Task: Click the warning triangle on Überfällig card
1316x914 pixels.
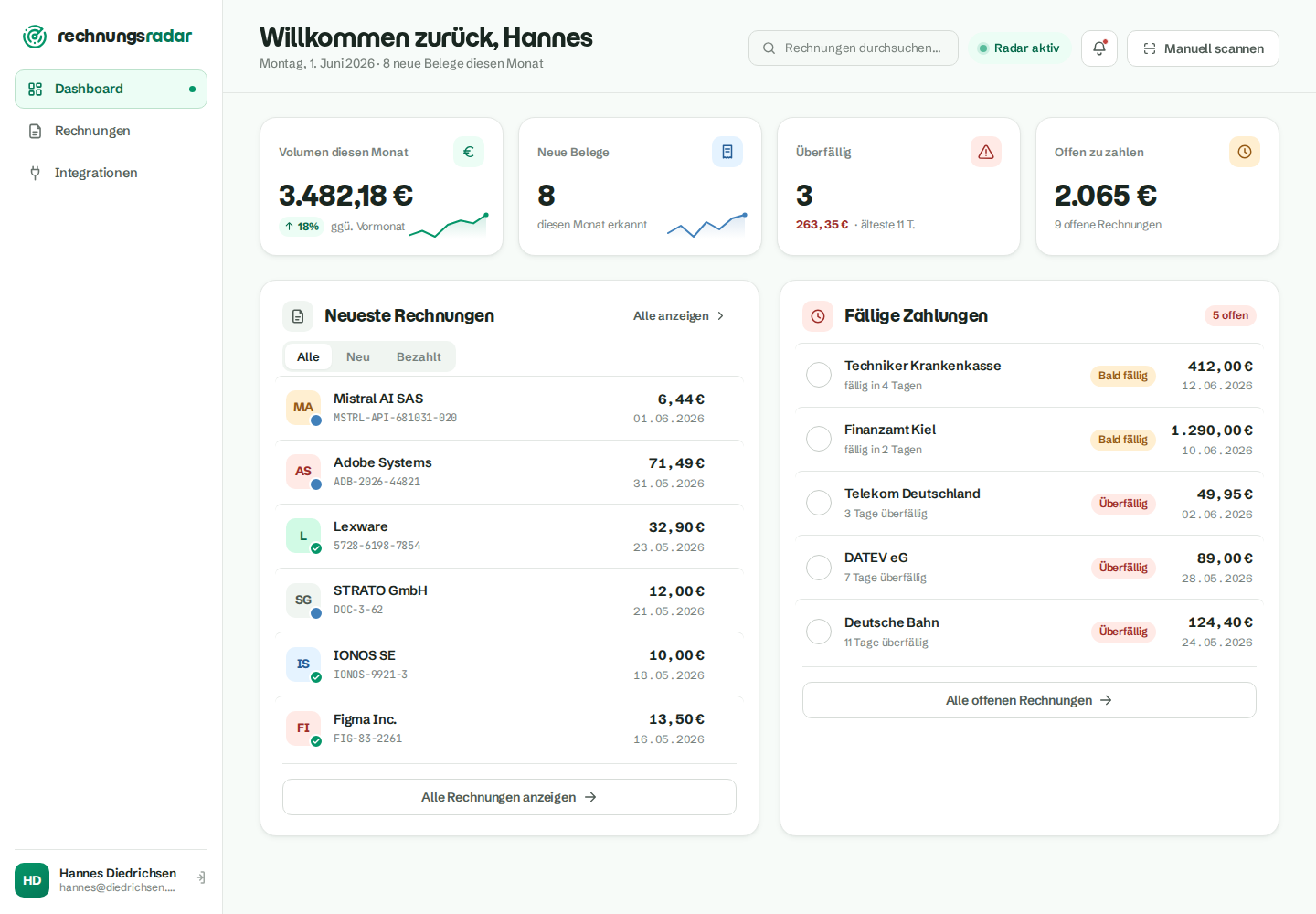Action: pyautogui.click(x=986, y=152)
